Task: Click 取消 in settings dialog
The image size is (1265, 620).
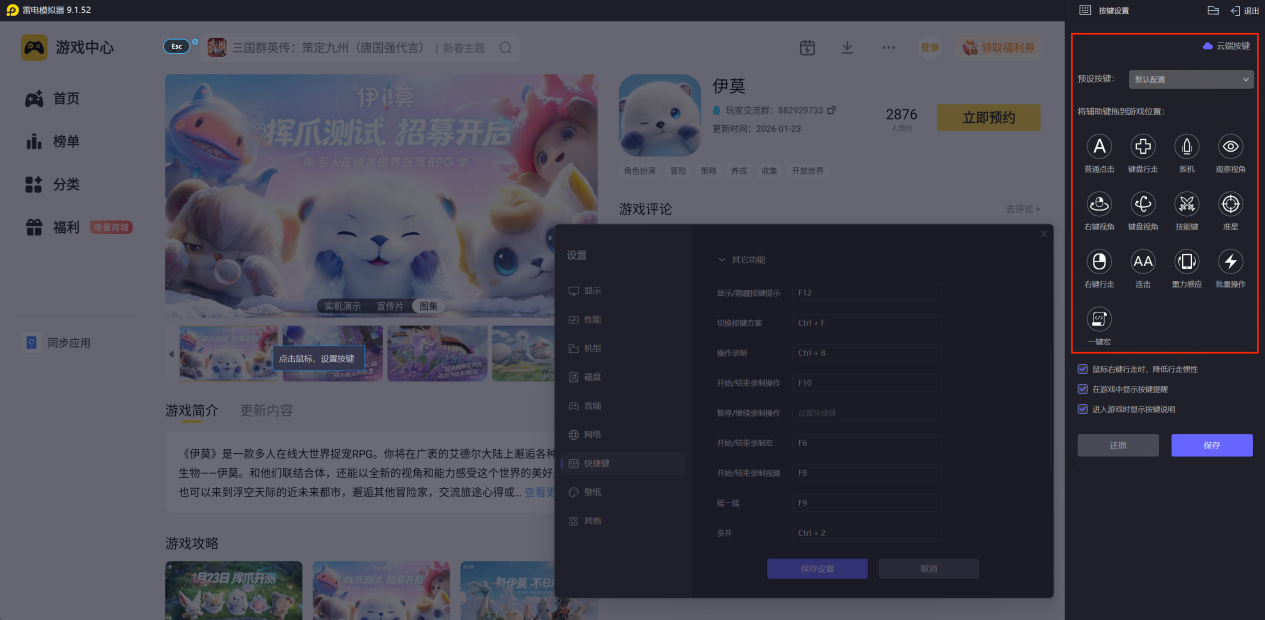Action: click(928, 569)
